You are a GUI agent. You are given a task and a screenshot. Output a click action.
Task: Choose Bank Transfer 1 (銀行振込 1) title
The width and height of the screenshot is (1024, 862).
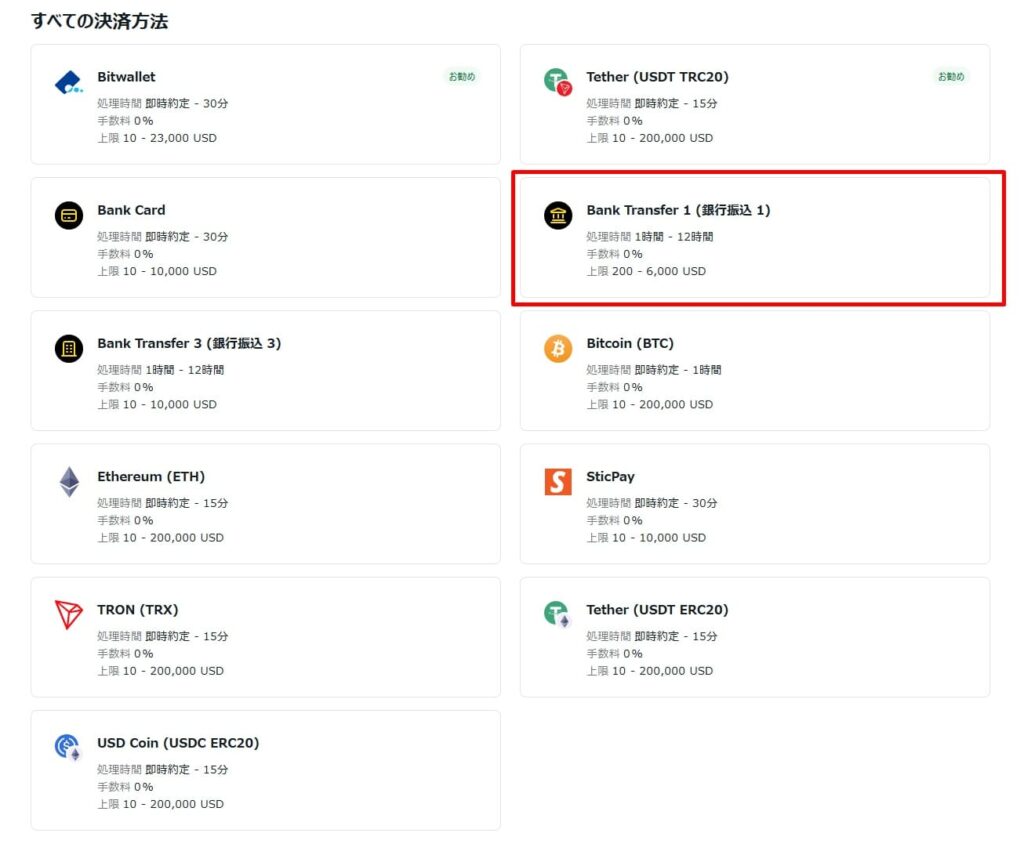tap(678, 210)
